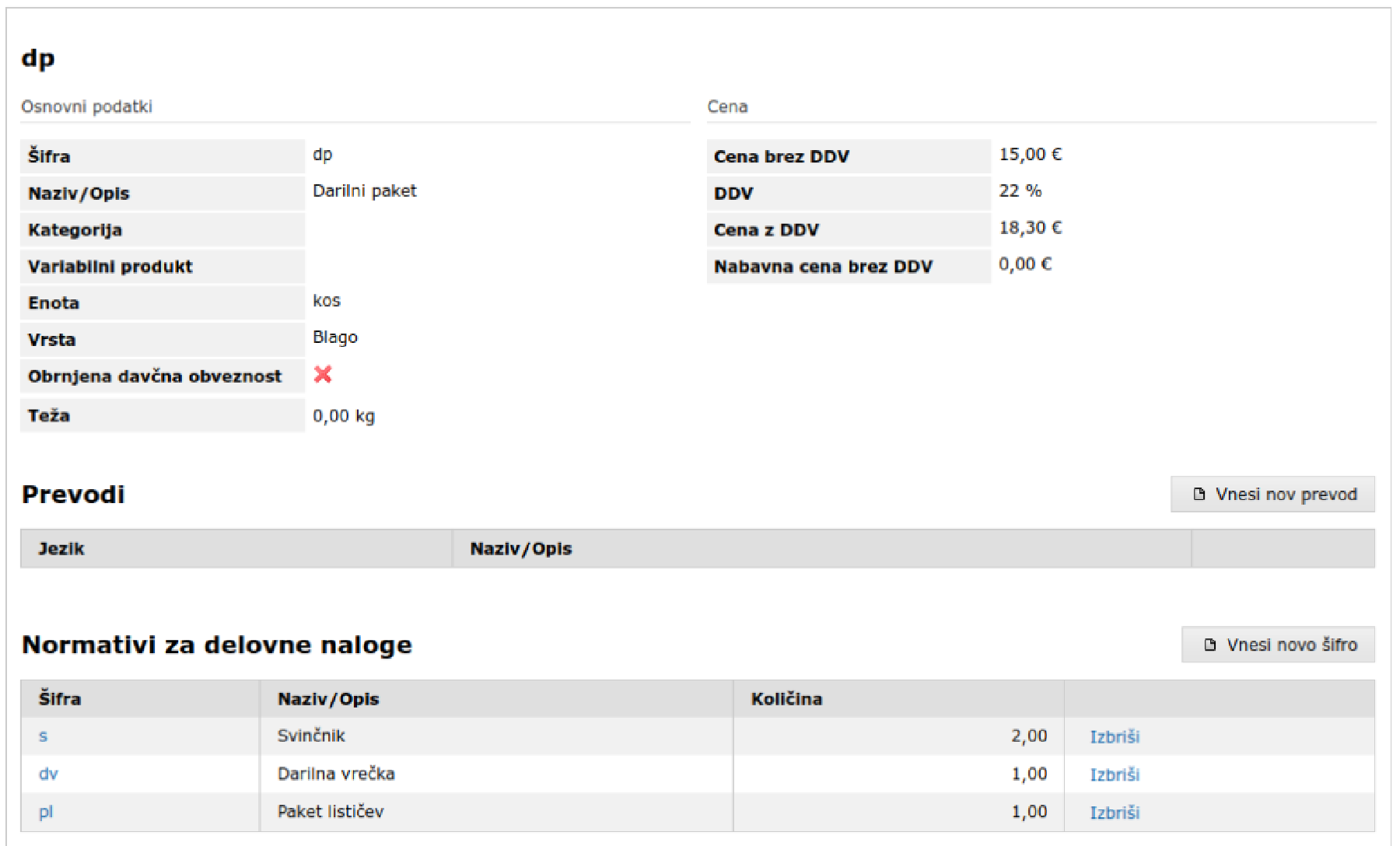Image resolution: width=1400 pixels, height=846 pixels.
Task: Click the Naziv/Opis header in Normativi table
Action: [x=328, y=699]
